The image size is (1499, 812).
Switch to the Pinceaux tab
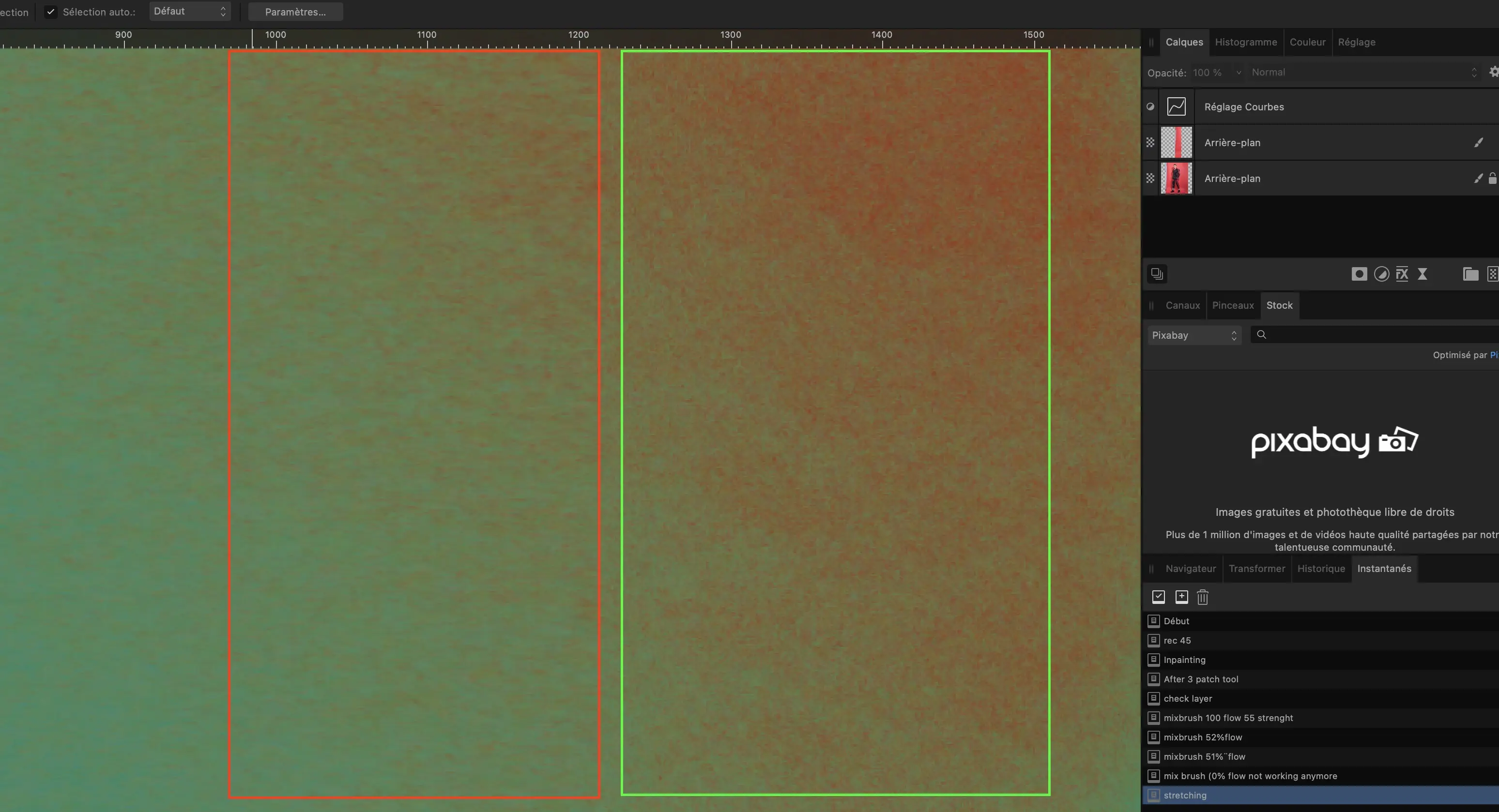tap(1233, 305)
